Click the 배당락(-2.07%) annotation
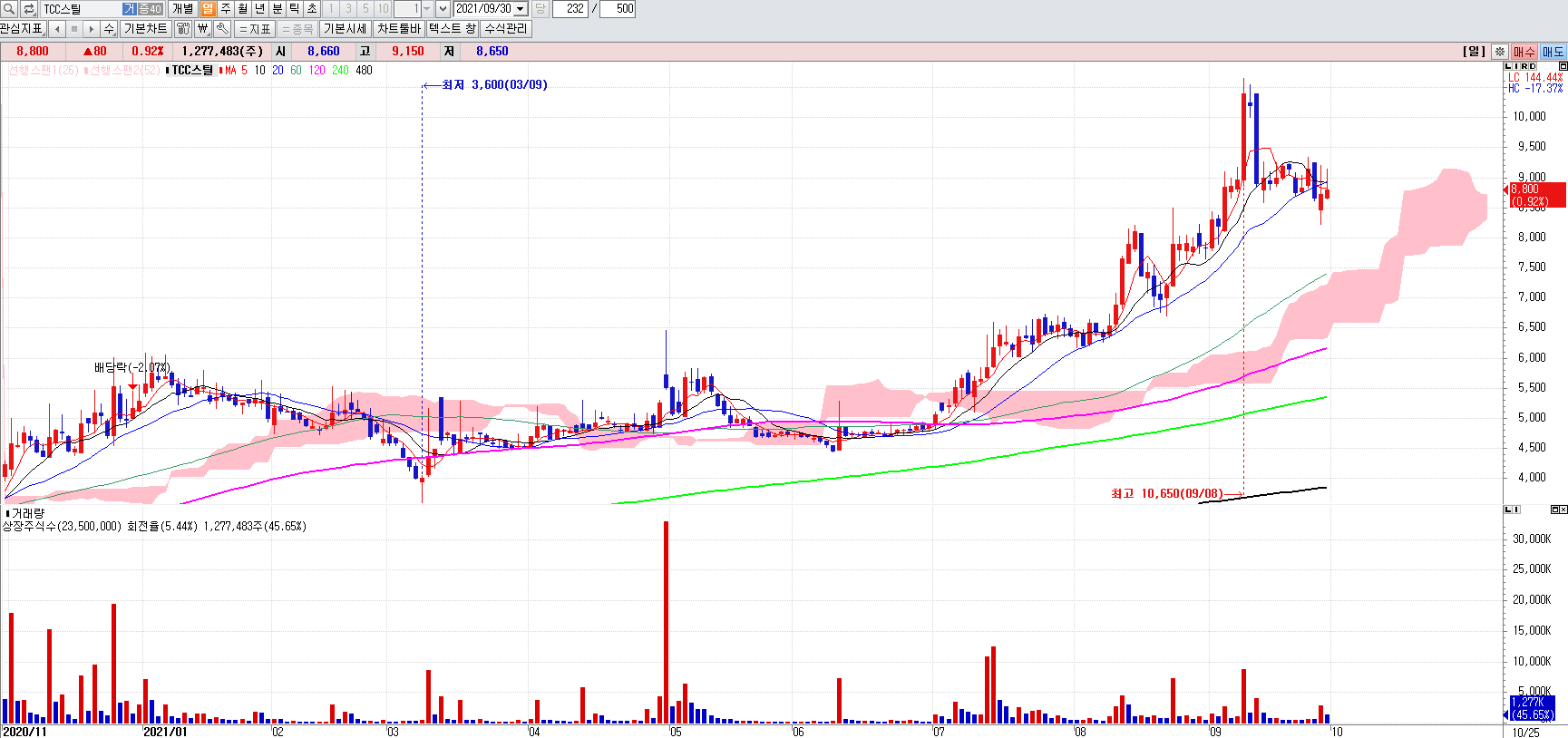Image resolution: width=1568 pixels, height=738 pixels. pos(132,367)
